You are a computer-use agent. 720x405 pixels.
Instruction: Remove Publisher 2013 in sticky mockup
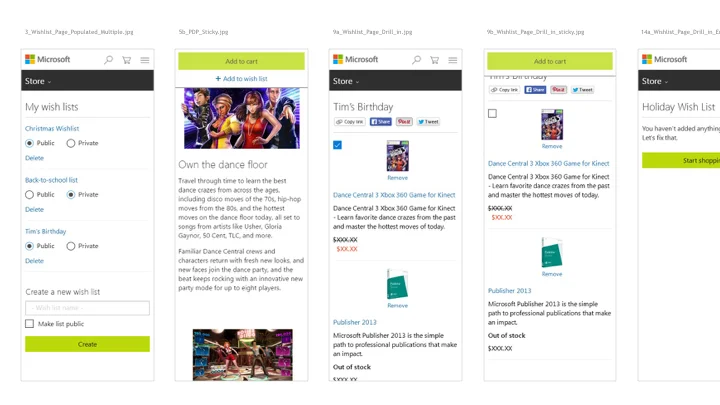(552, 274)
